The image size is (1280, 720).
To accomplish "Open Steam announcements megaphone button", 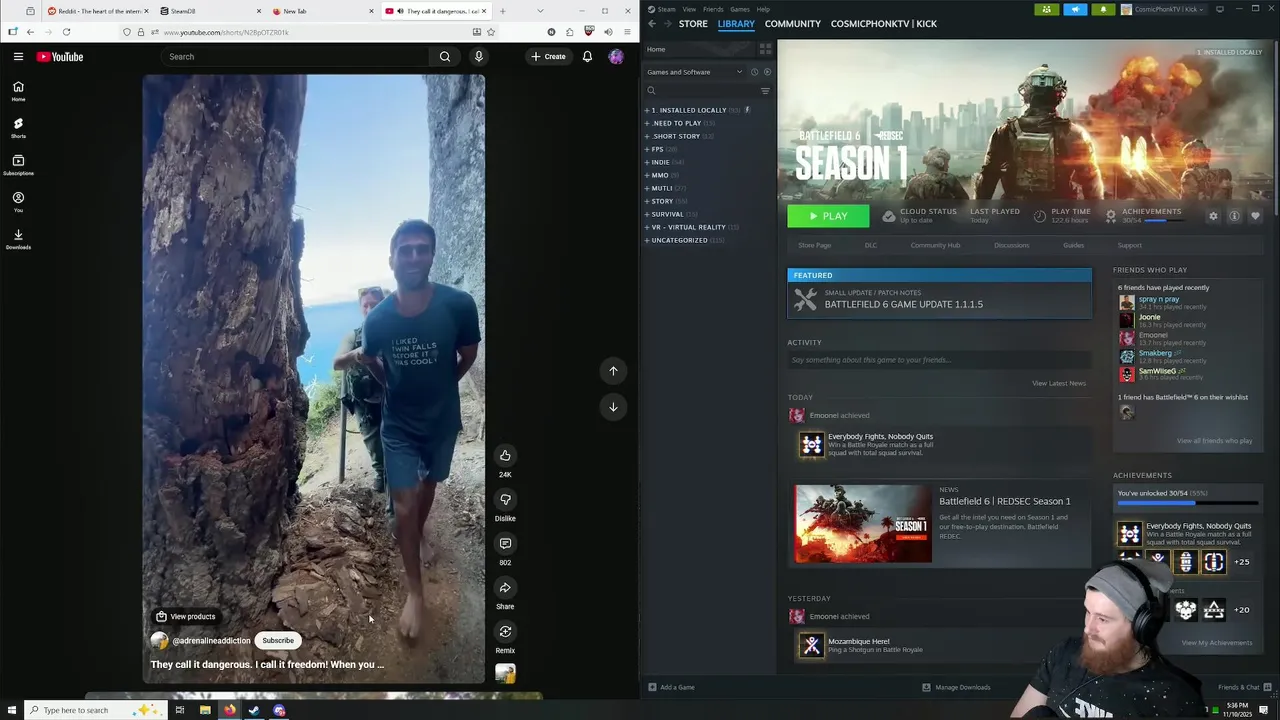I will pos(1075,10).
